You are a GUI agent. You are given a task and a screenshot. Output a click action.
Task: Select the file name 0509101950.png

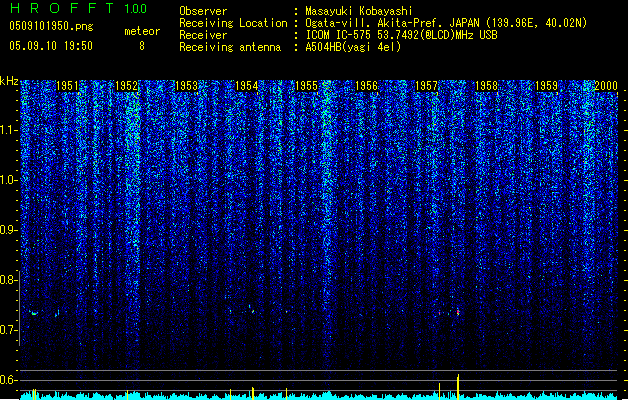(x=51, y=26)
